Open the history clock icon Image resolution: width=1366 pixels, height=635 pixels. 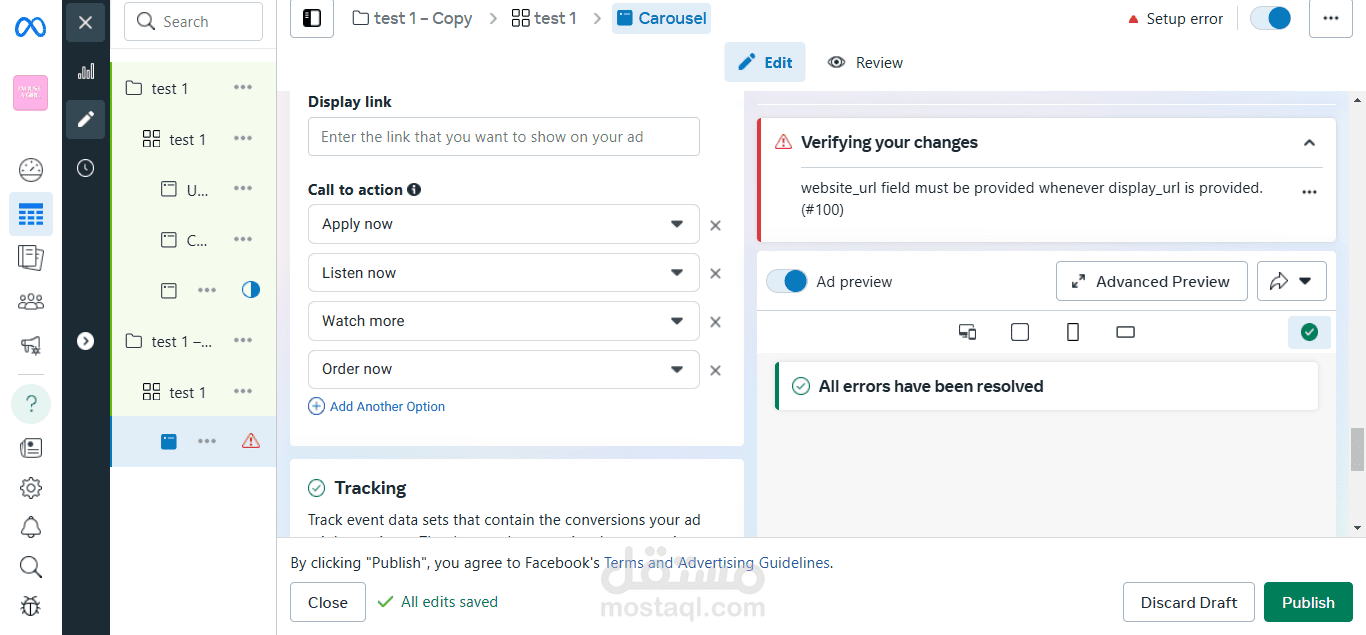coord(86,168)
